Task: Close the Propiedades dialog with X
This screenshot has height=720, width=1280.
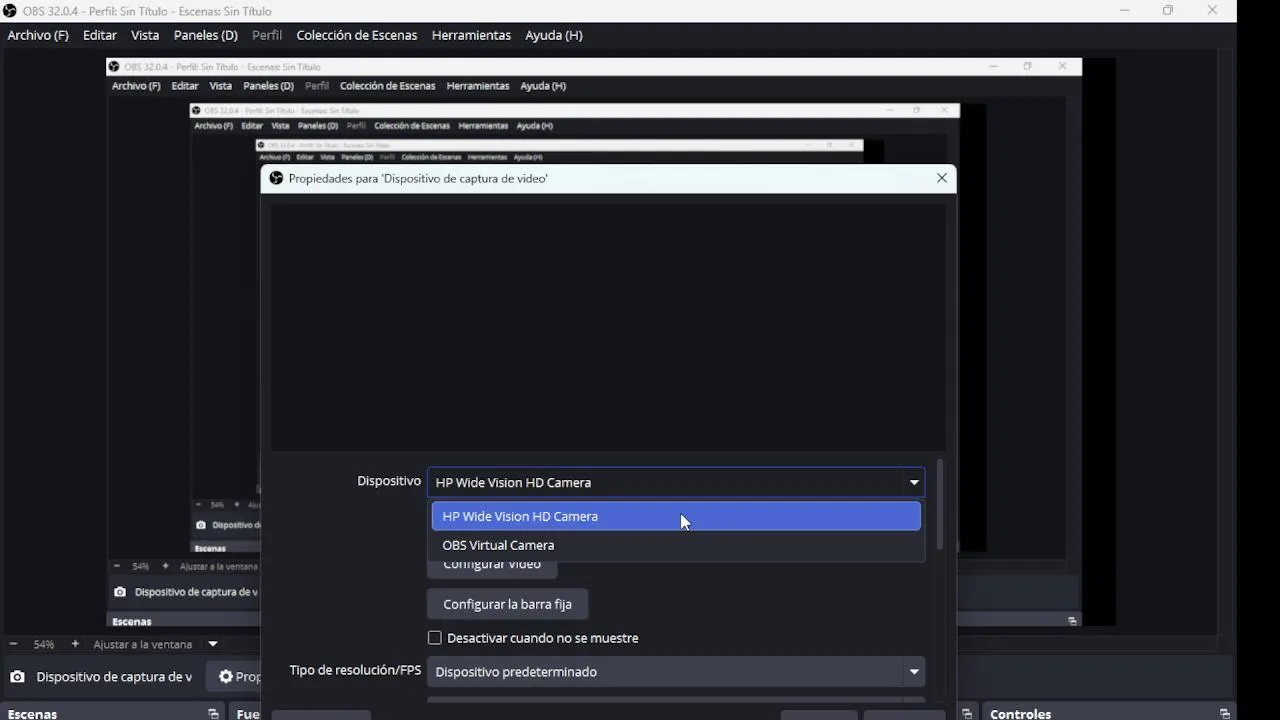Action: tap(941, 178)
